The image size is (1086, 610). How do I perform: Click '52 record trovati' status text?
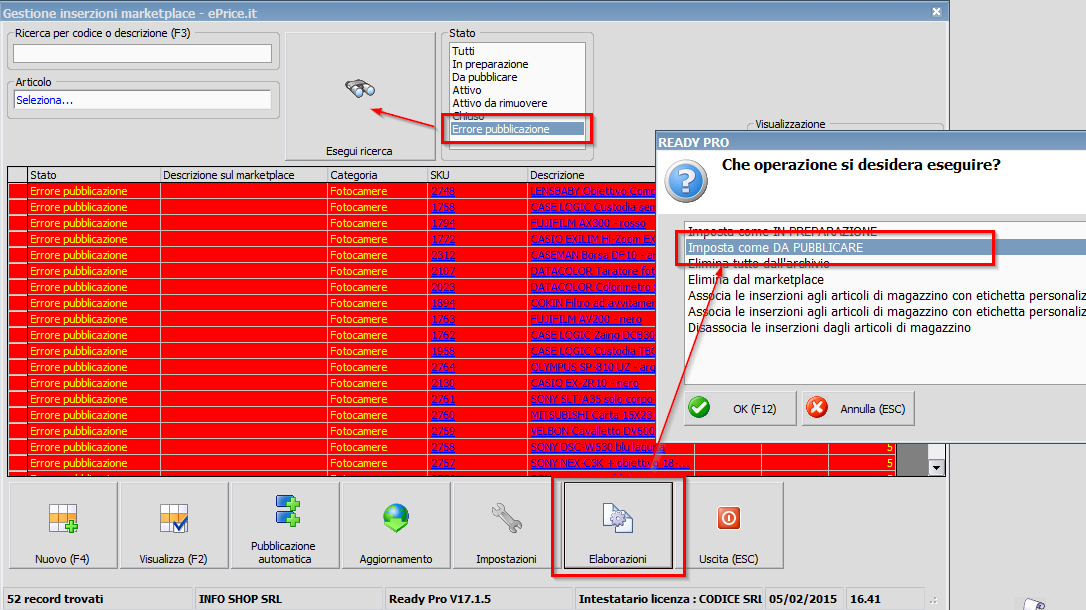point(55,599)
